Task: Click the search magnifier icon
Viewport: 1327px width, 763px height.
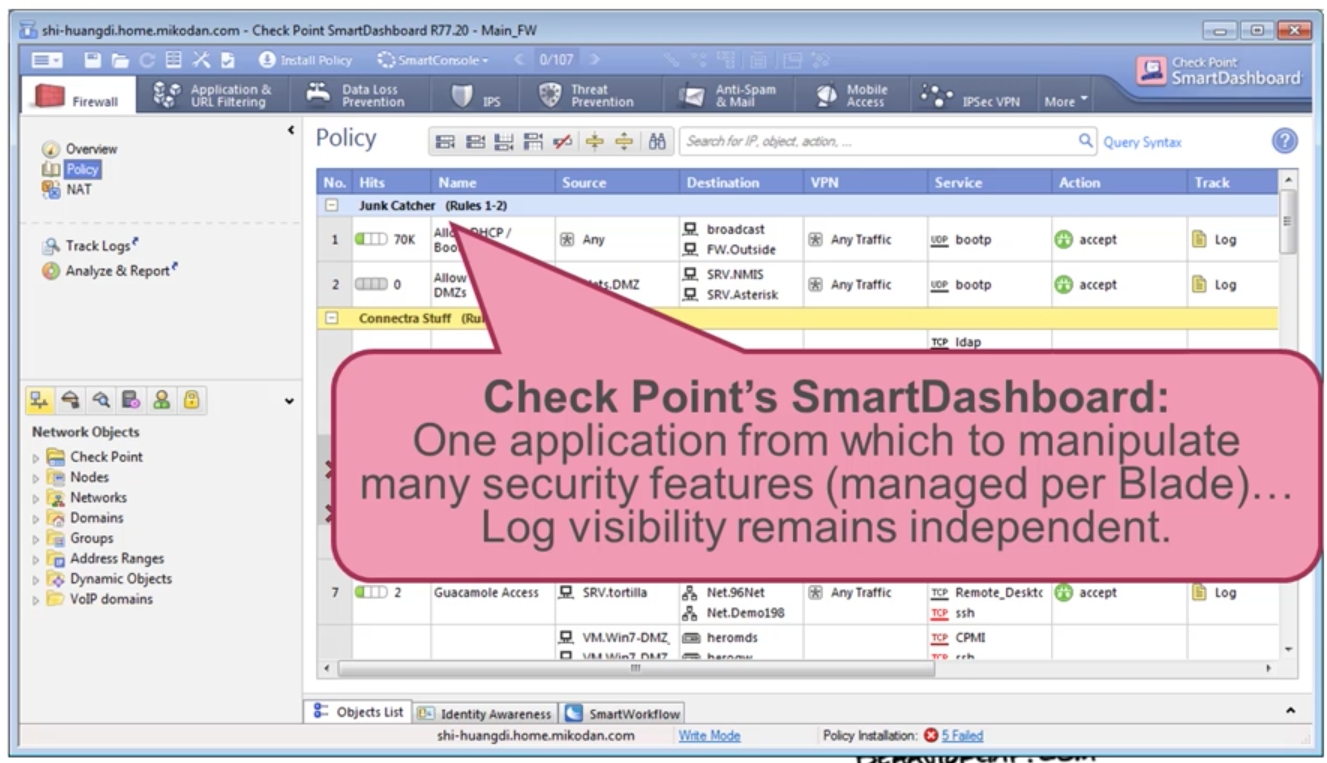Action: (x=1086, y=142)
